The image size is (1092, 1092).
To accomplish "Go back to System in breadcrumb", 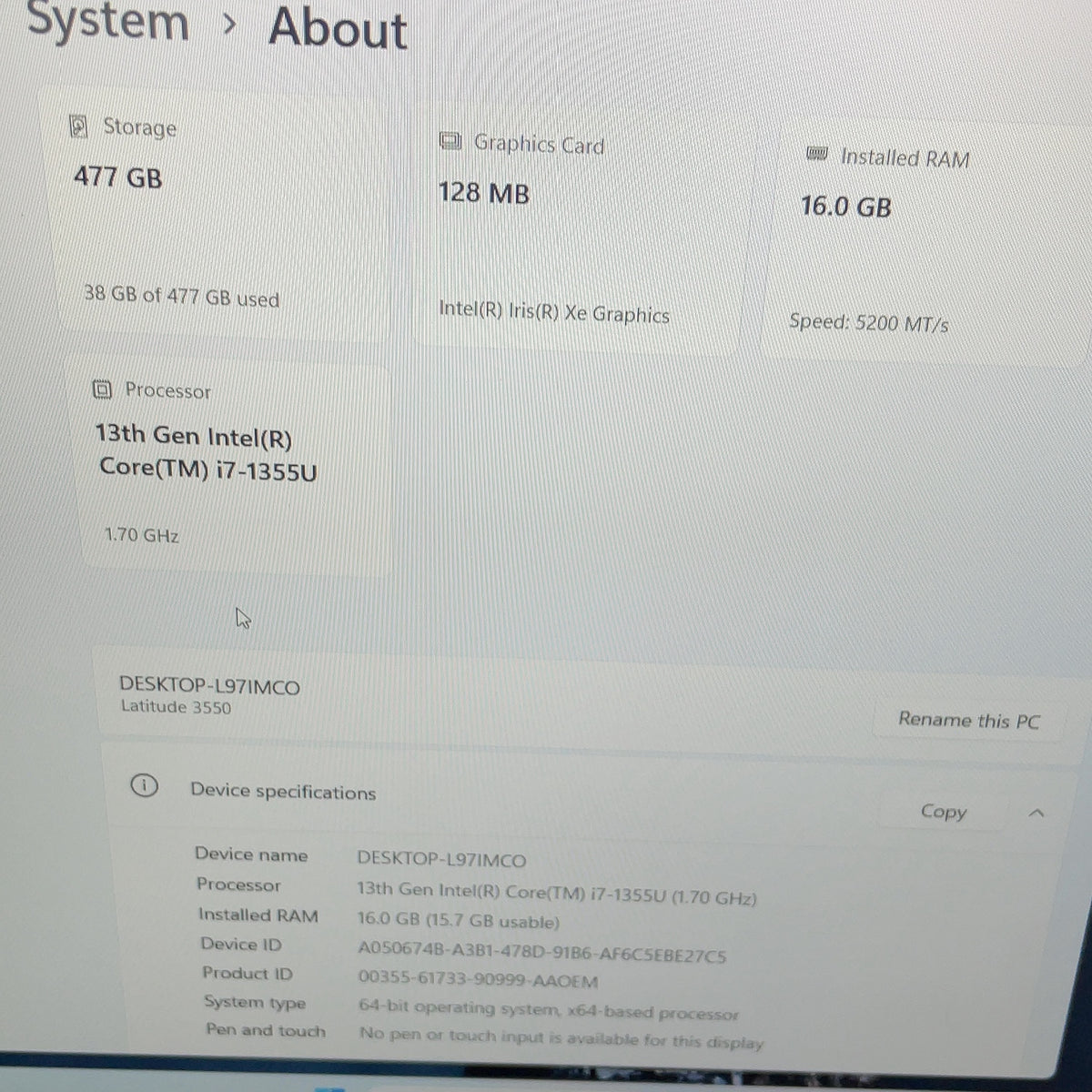I will click(x=108, y=20).
